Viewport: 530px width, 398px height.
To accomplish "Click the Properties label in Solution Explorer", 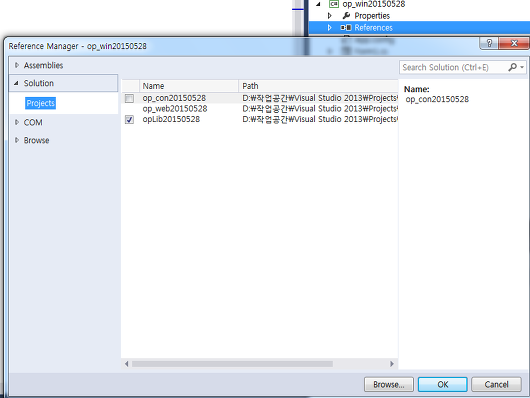I will [x=372, y=16].
